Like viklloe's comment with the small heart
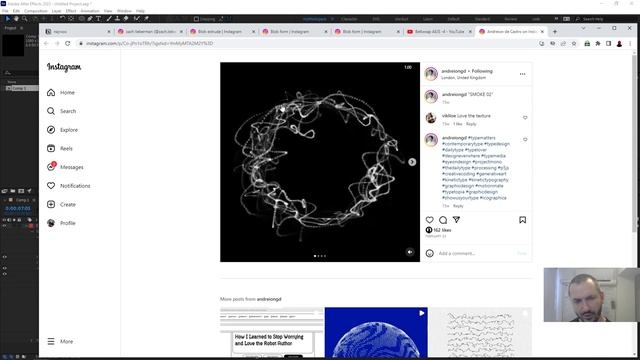Viewport: 640px width, 360px height. [x=525, y=118]
